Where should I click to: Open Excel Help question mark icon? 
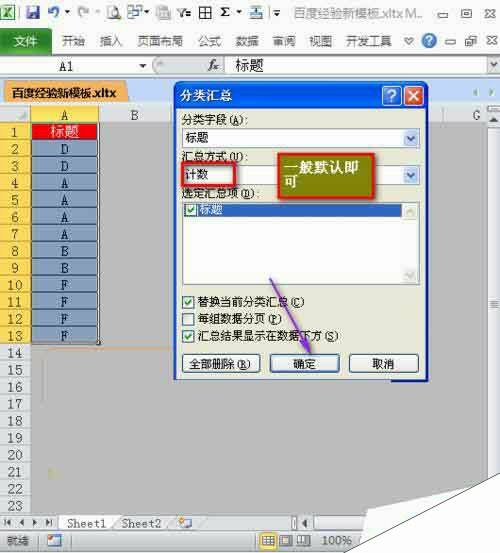[x=429, y=41]
